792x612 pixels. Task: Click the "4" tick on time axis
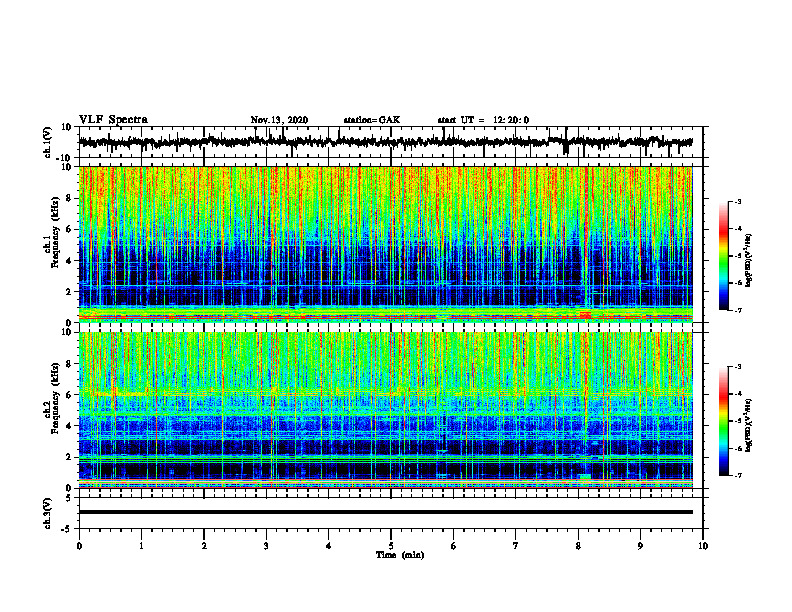[329, 546]
